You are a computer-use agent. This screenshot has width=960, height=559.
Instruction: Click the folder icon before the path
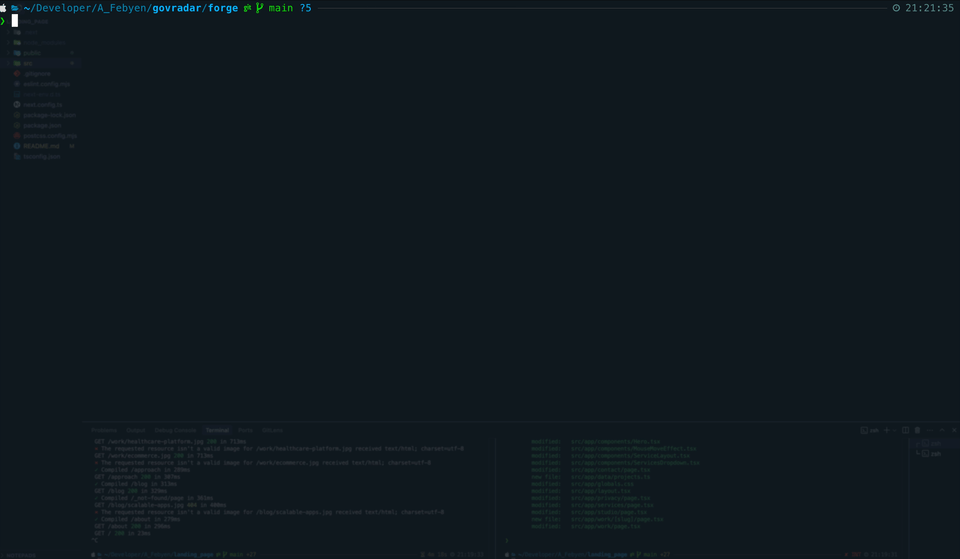click(15, 8)
